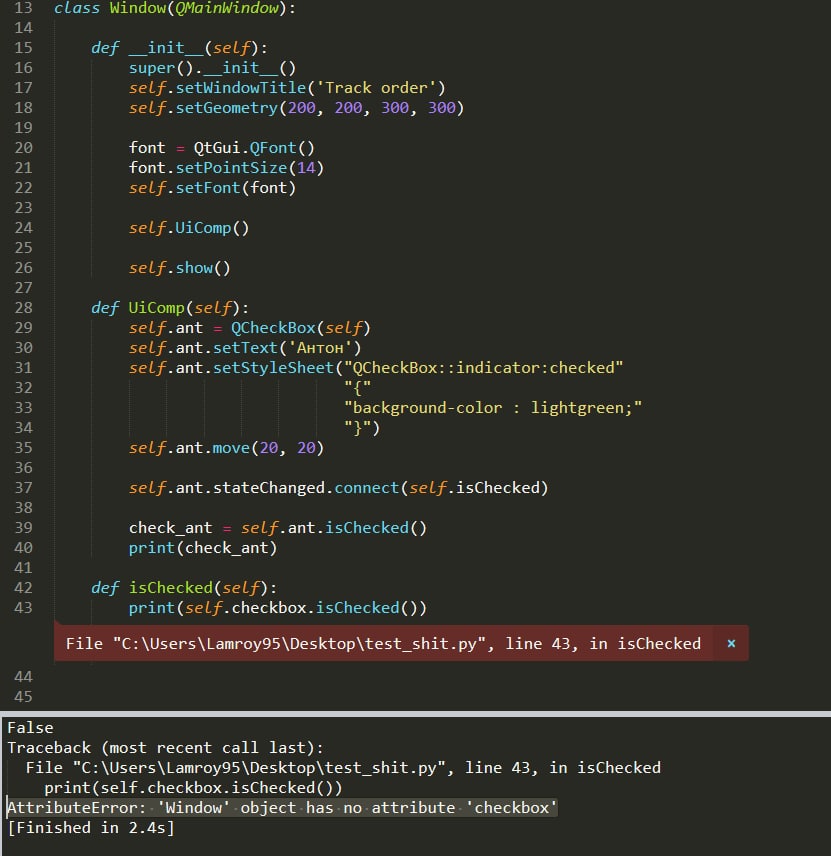Click 'self.UiComp()' call

[x=189, y=228]
